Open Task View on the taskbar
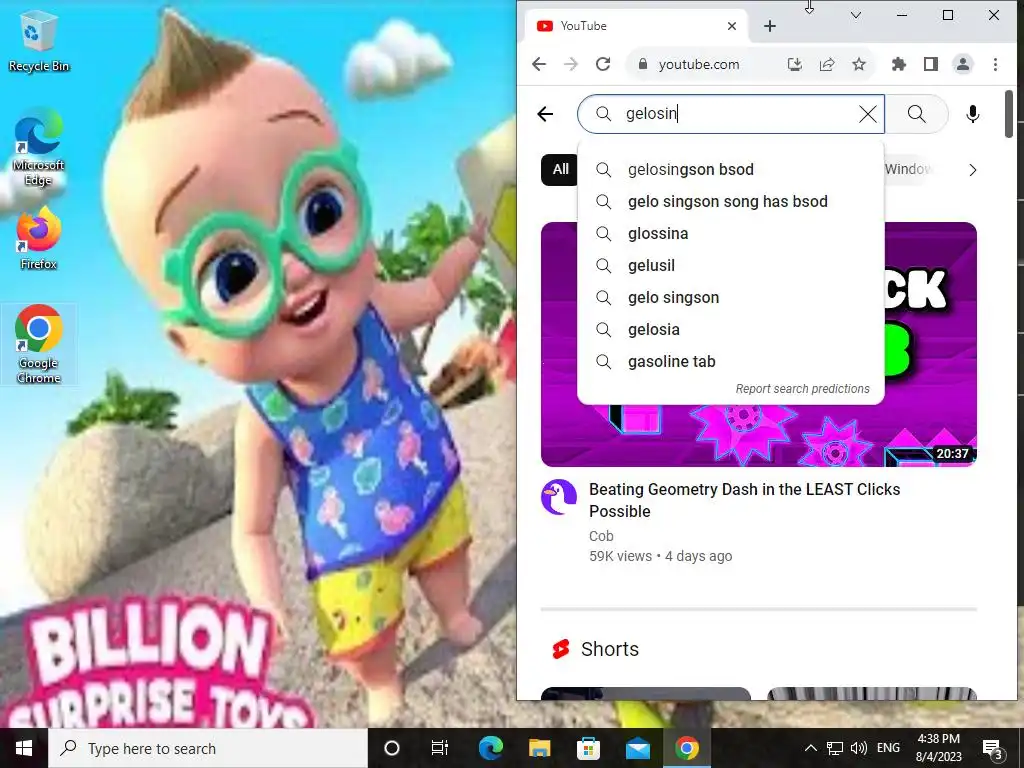1024x768 pixels. point(440,748)
